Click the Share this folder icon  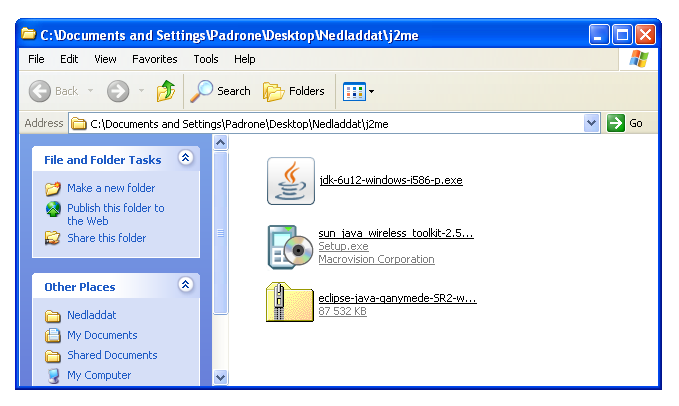pyautogui.click(x=52, y=238)
